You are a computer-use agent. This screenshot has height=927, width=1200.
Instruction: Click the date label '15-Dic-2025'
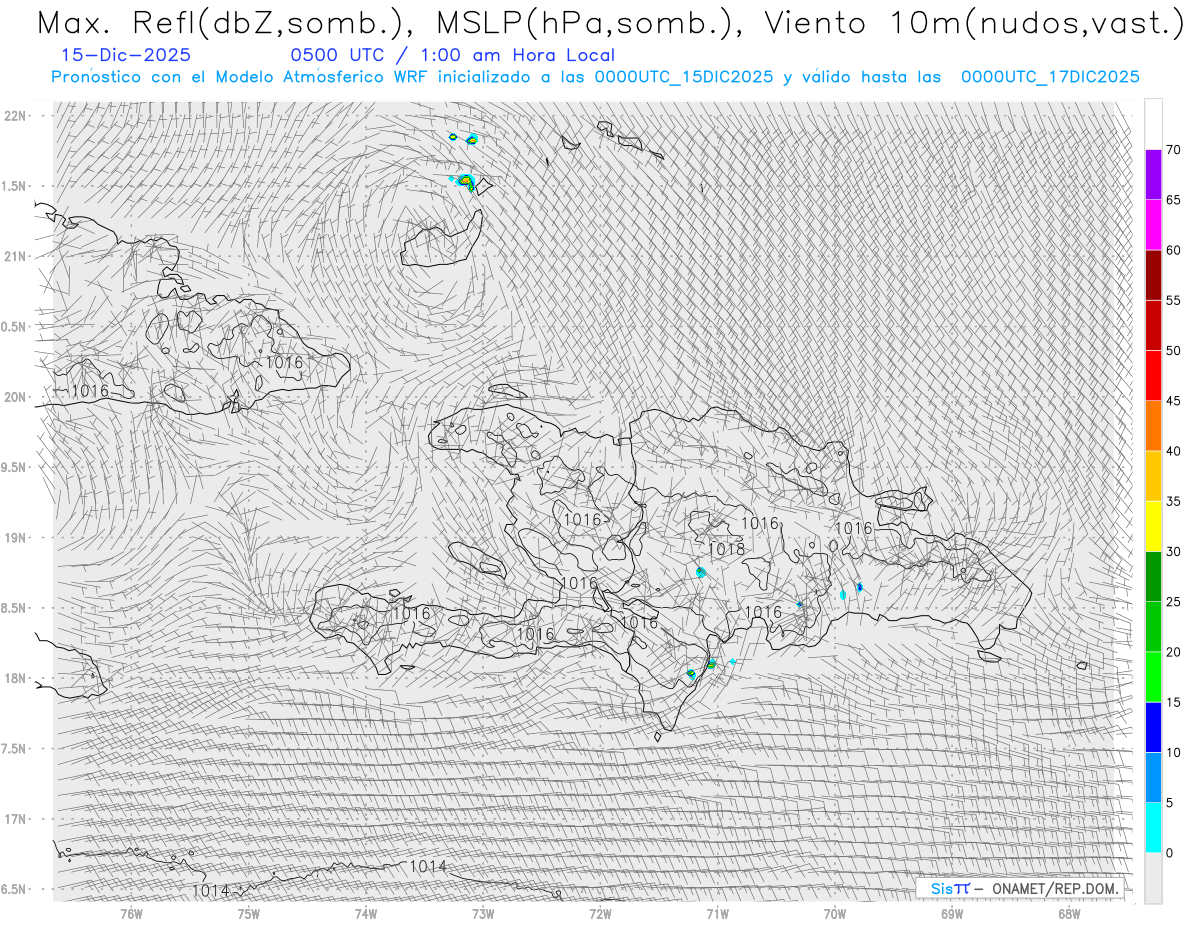coord(125,56)
